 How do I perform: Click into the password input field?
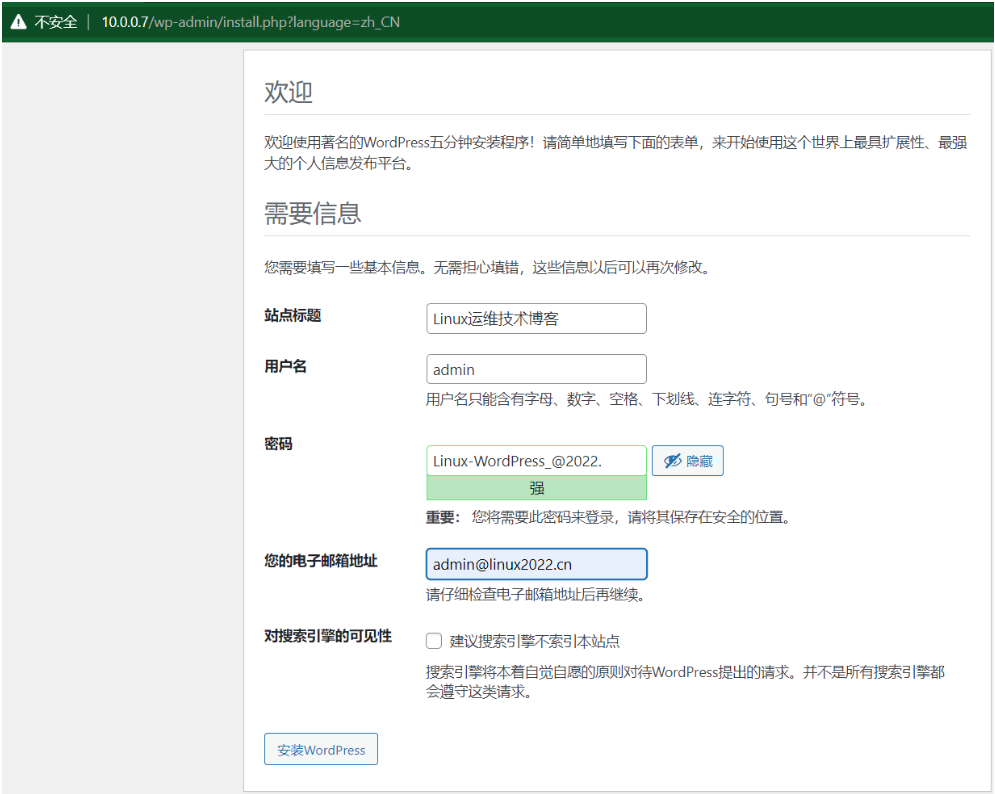pos(536,461)
